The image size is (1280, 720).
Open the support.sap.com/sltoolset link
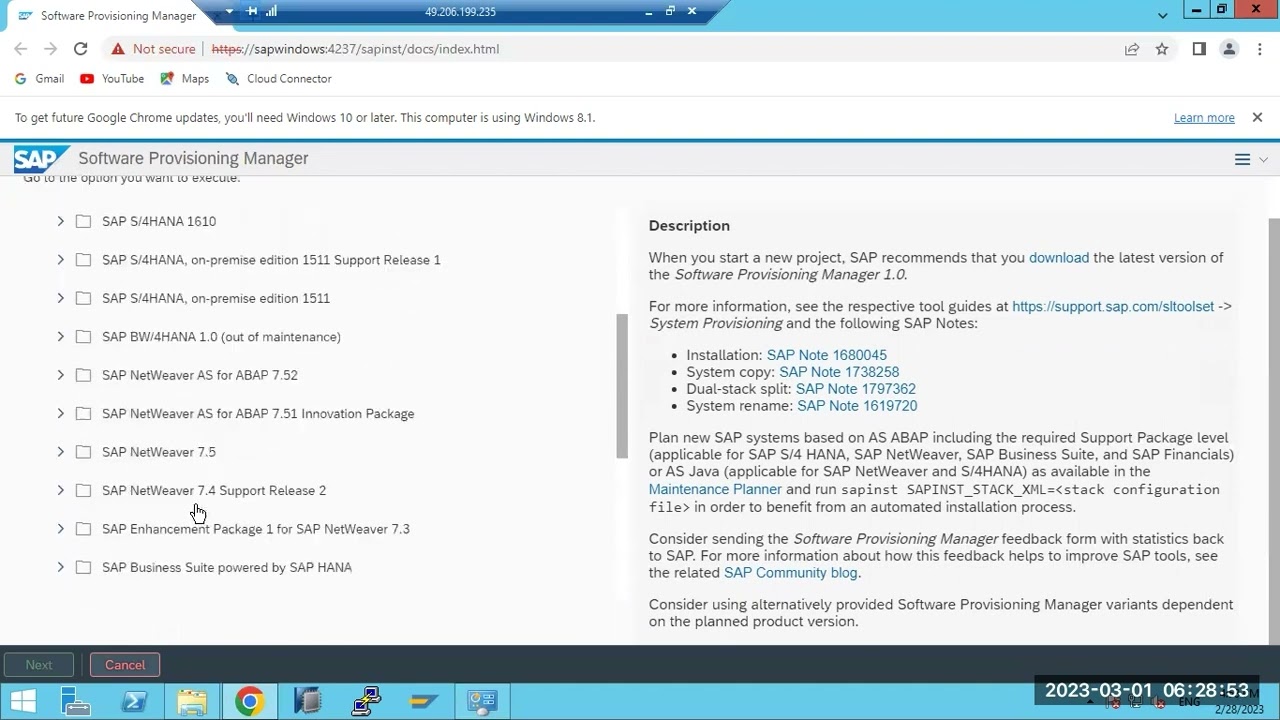[1113, 307]
